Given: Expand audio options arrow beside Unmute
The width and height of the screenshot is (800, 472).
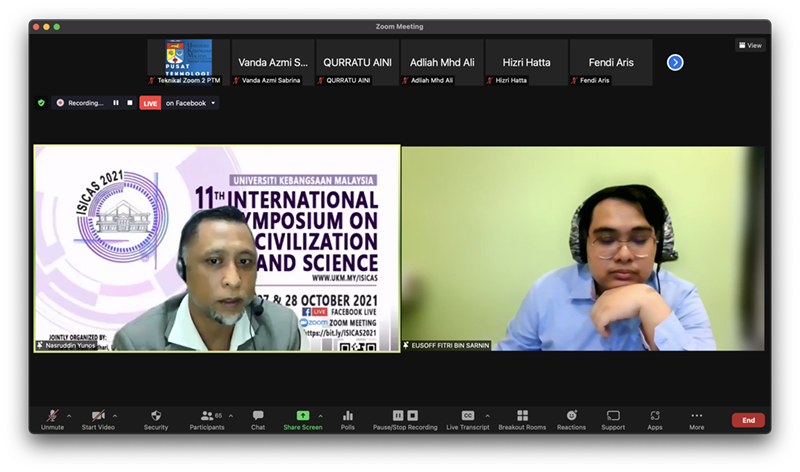Looking at the screenshot, I should [x=71, y=415].
